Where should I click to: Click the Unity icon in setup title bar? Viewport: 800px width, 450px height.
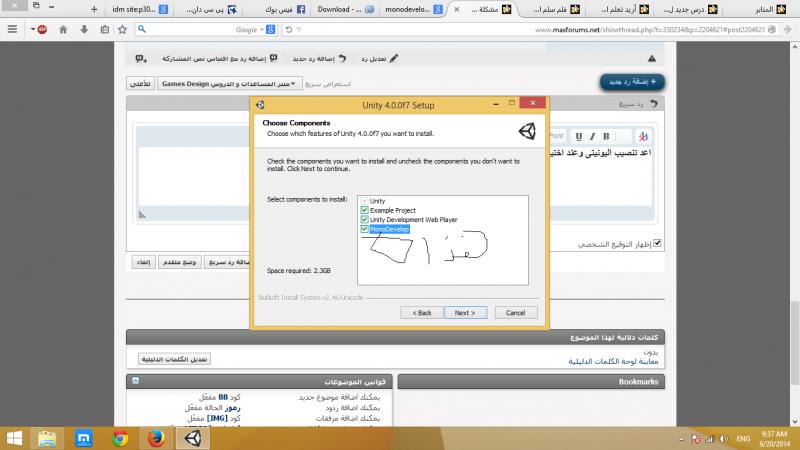[x=260, y=105]
